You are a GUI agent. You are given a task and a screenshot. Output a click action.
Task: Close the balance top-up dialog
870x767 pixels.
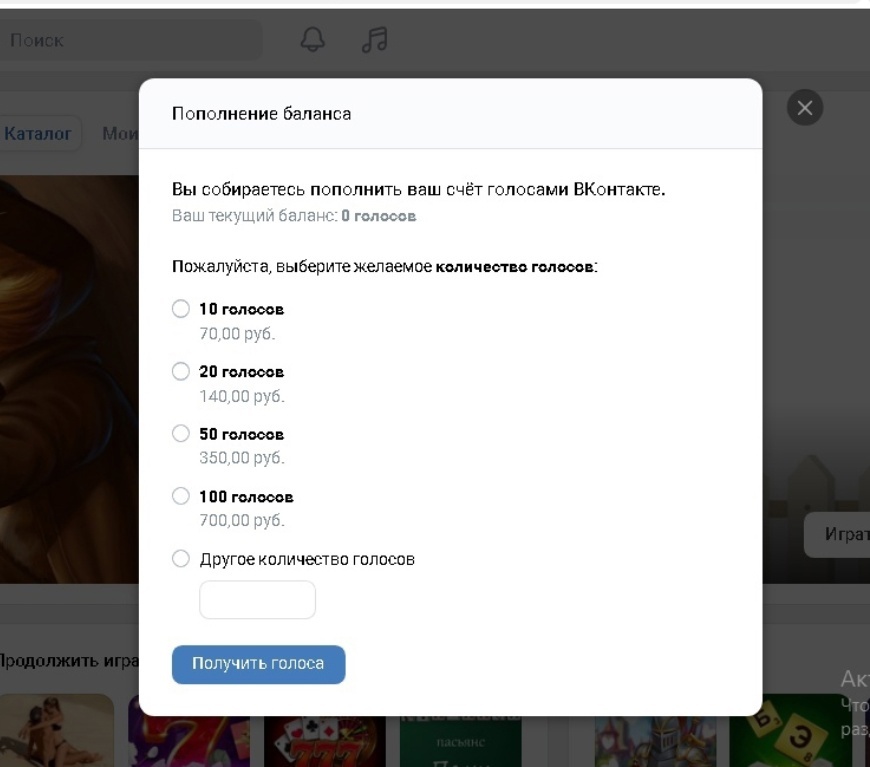(805, 108)
